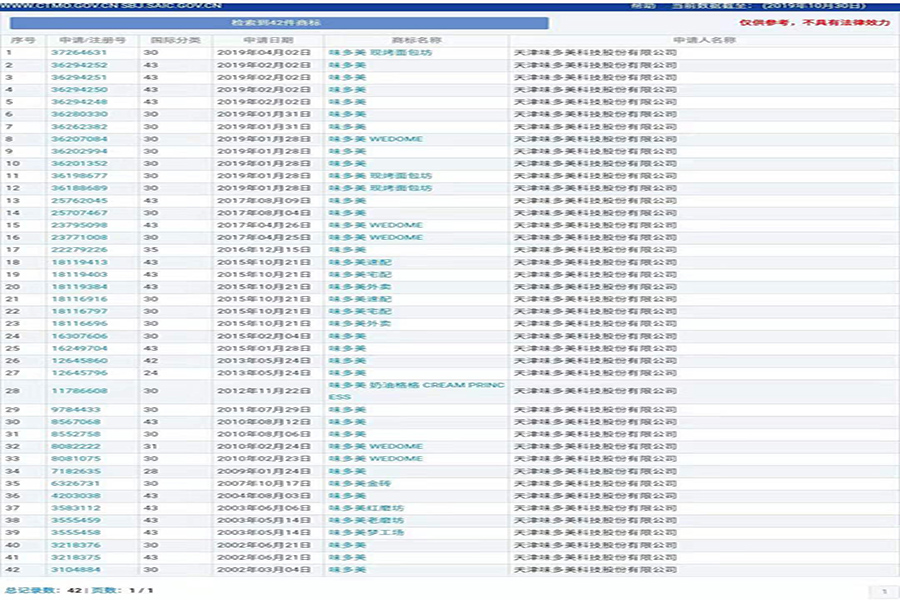Select the 味多美梦工场 trademark name
This screenshot has width=900, height=600.
coord(366,533)
